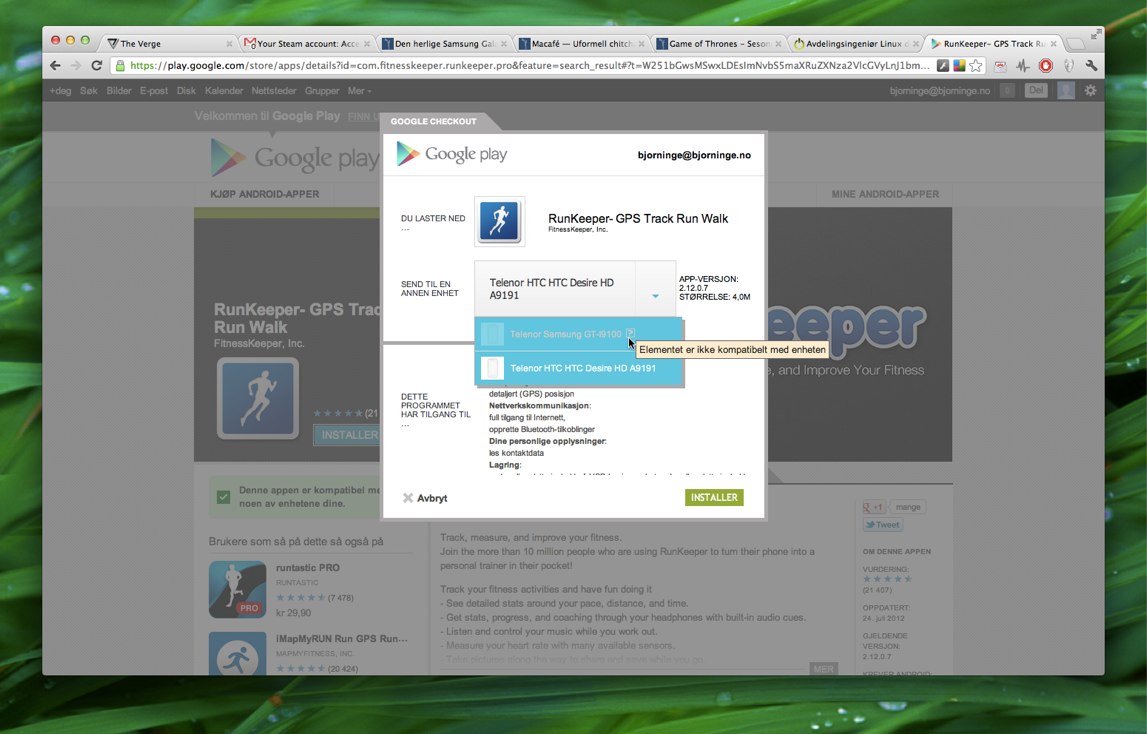Click the large RunKeeper icon on store page
Image resolution: width=1147 pixels, height=734 pixels.
click(x=257, y=398)
